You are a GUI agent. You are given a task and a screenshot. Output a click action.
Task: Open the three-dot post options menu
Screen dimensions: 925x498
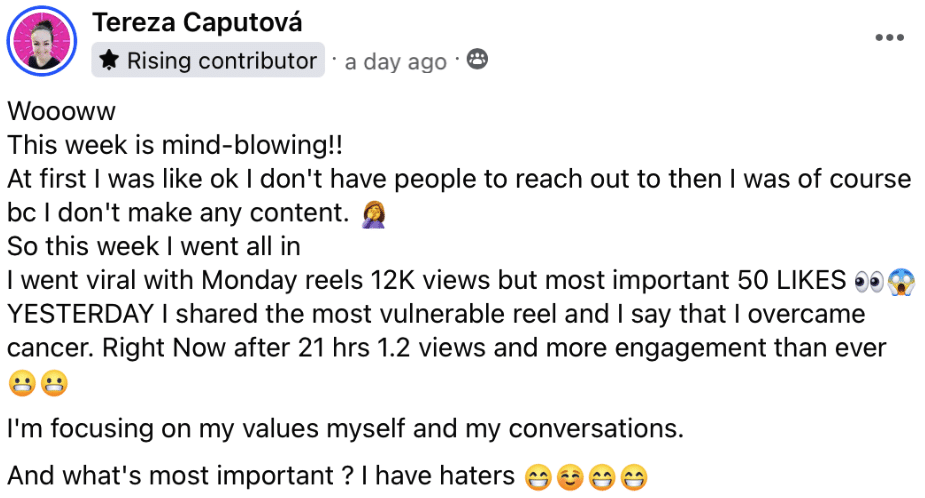888,38
